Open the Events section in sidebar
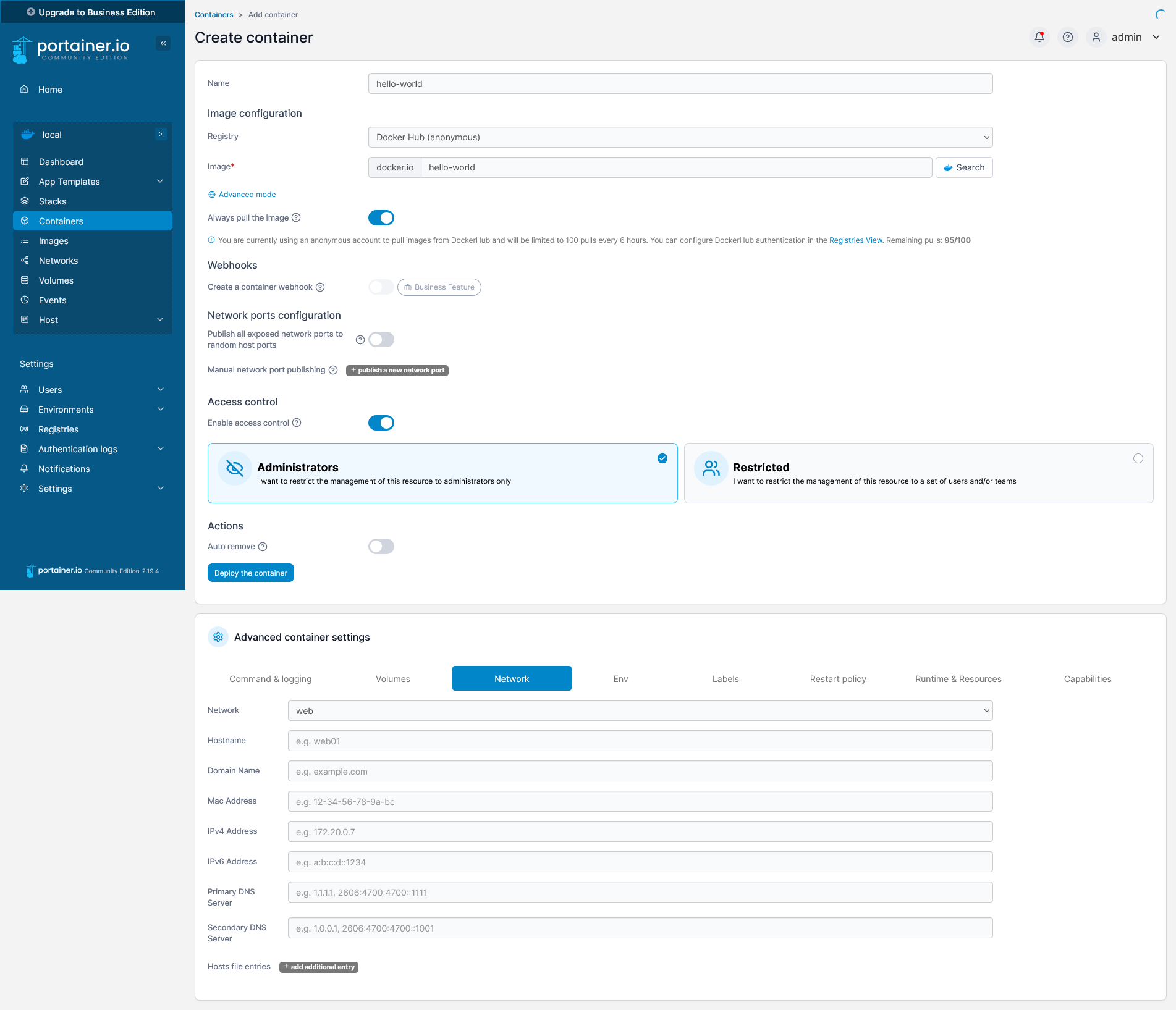This screenshot has width=1176, height=1010. pyautogui.click(x=53, y=300)
